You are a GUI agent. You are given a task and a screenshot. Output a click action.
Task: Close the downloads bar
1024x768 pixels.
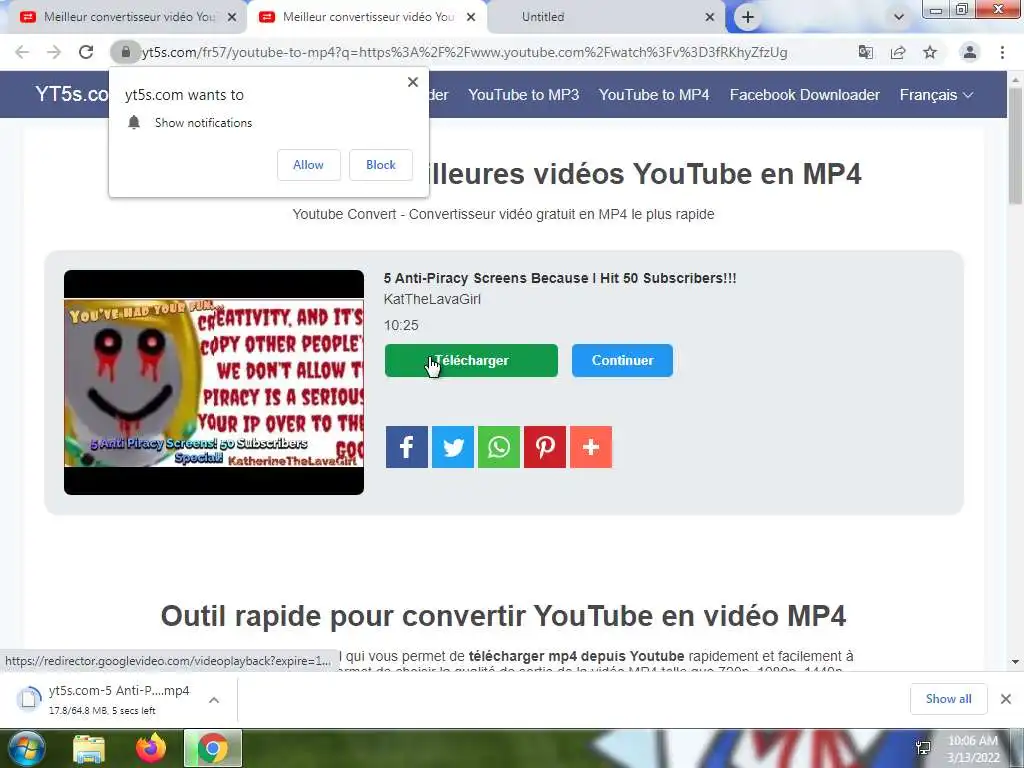(1006, 699)
